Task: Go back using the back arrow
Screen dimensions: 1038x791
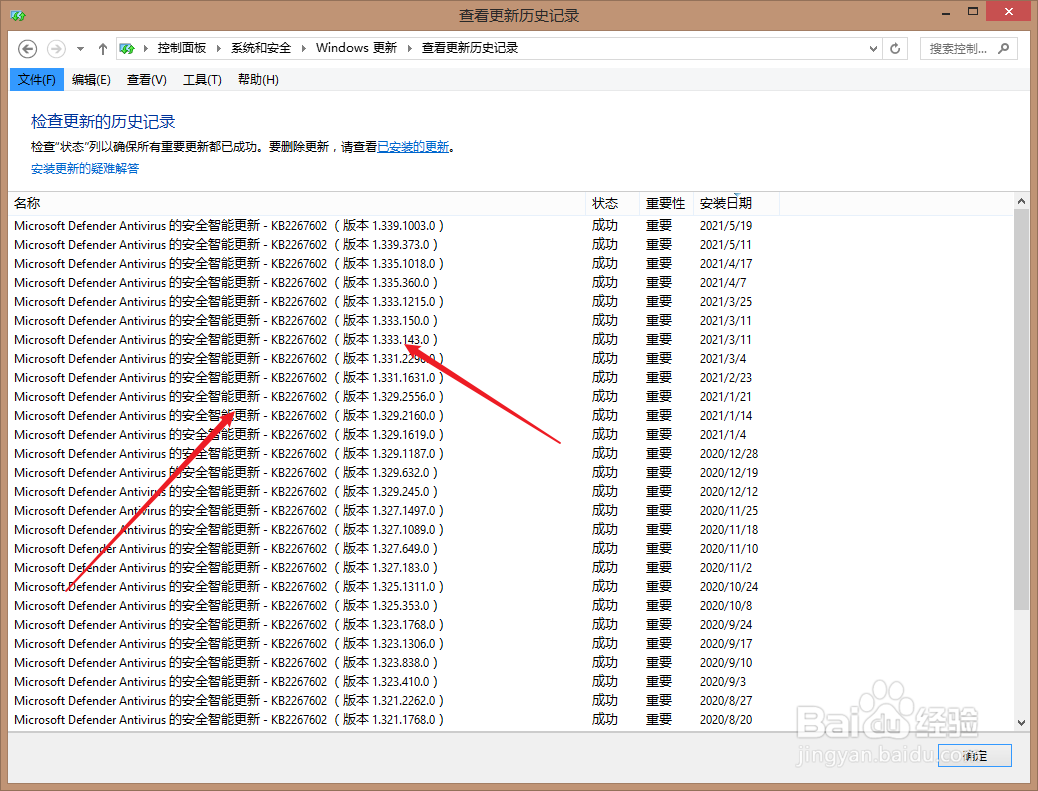Action: 27,49
